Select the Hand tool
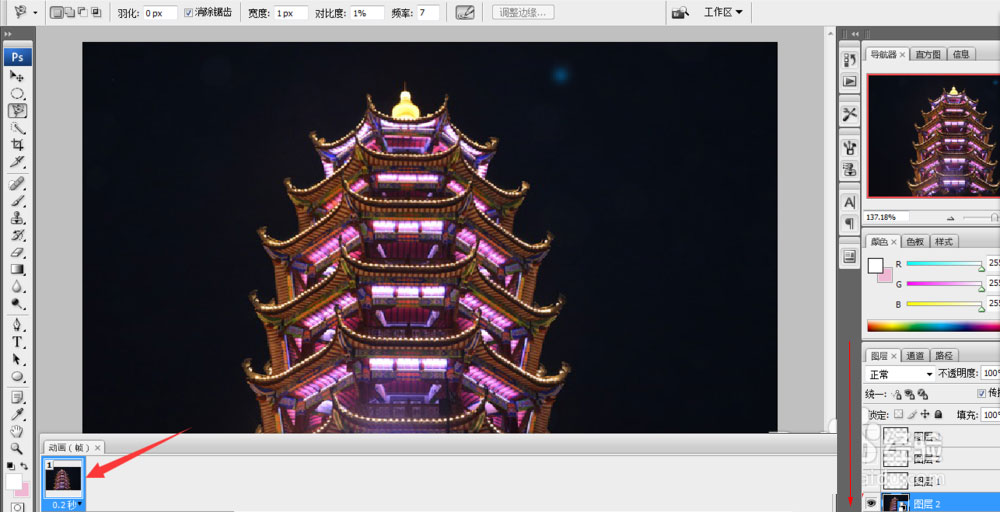The width and height of the screenshot is (1000, 512). tap(17, 432)
